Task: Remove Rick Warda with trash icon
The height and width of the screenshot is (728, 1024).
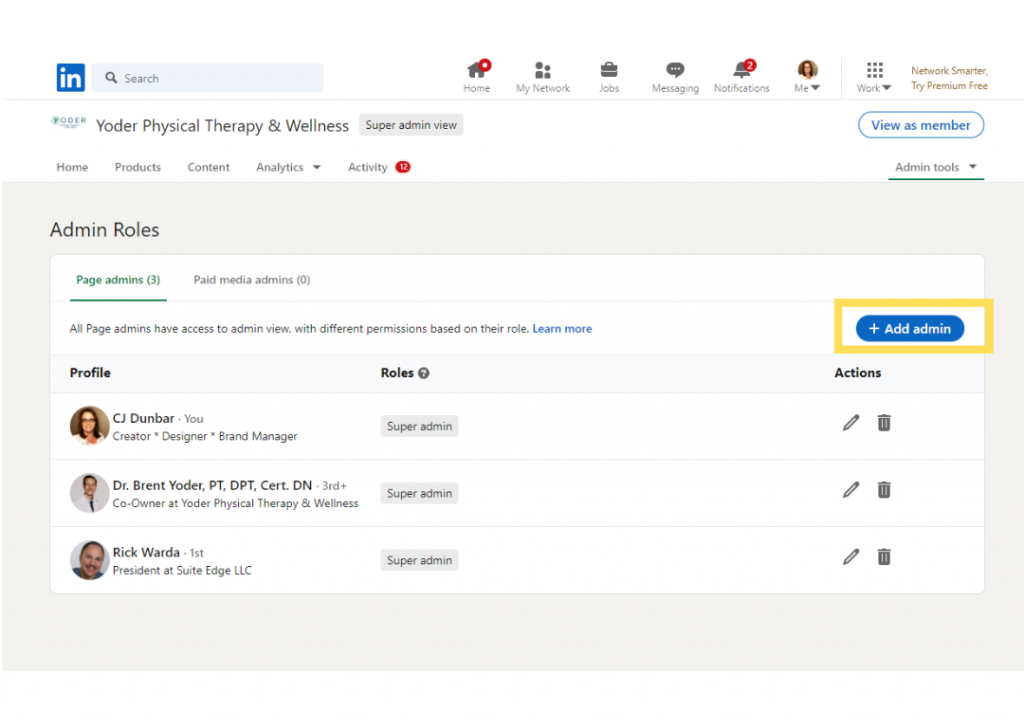Action: pyautogui.click(x=884, y=557)
